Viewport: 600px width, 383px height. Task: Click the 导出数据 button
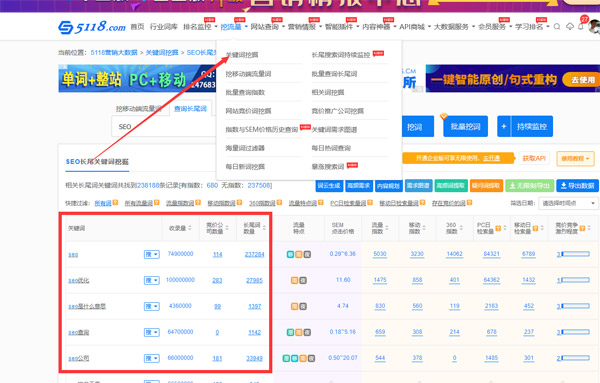click(x=577, y=186)
